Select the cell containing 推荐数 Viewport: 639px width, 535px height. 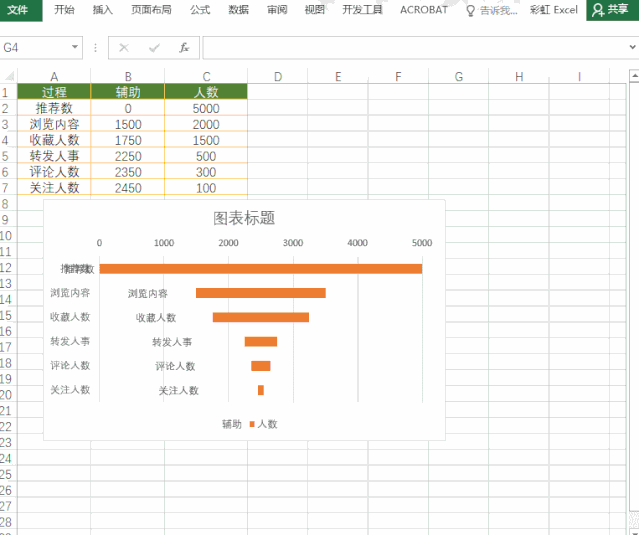point(54,108)
